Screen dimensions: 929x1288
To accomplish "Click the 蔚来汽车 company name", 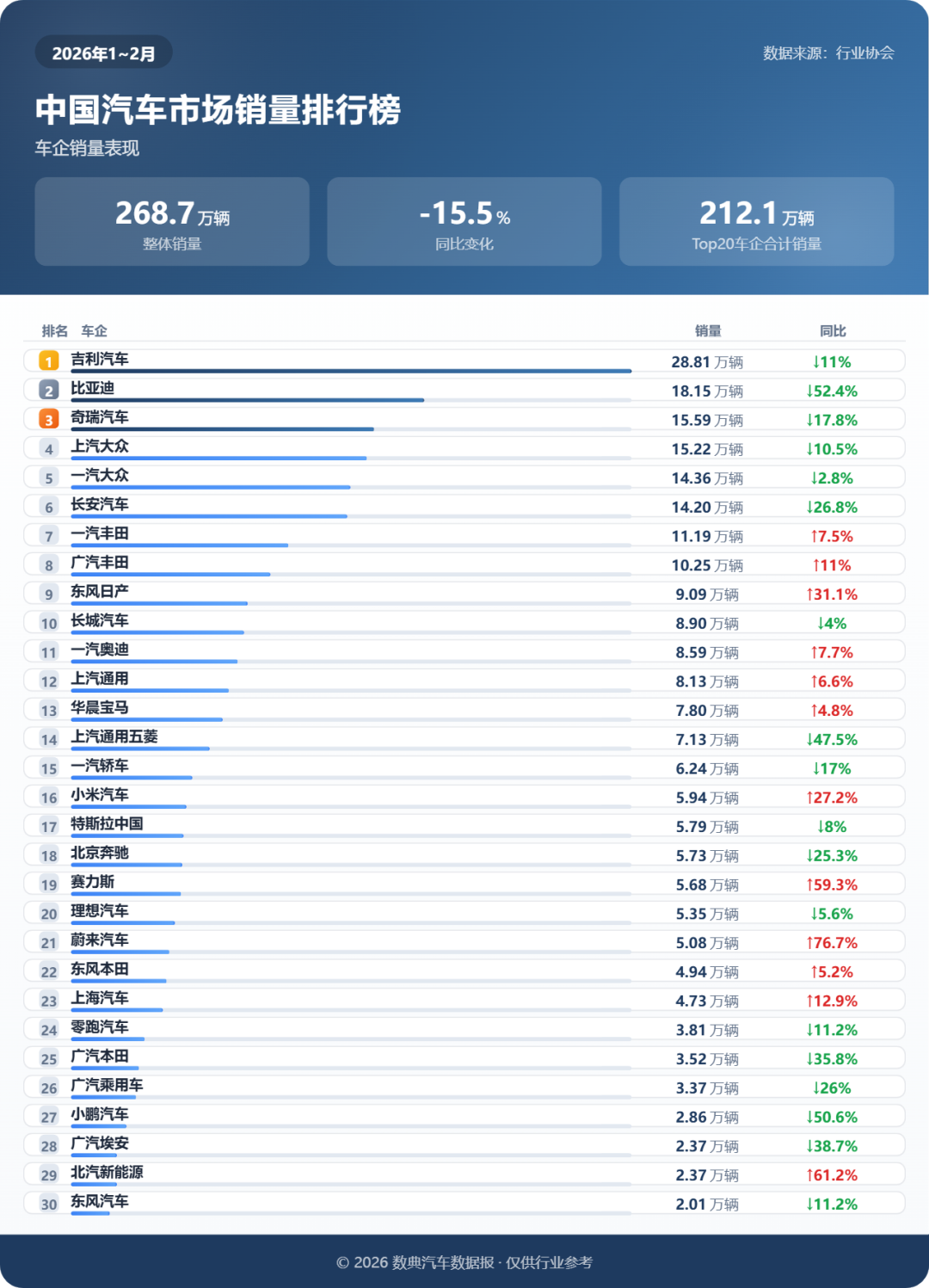I will pos(100,940).
